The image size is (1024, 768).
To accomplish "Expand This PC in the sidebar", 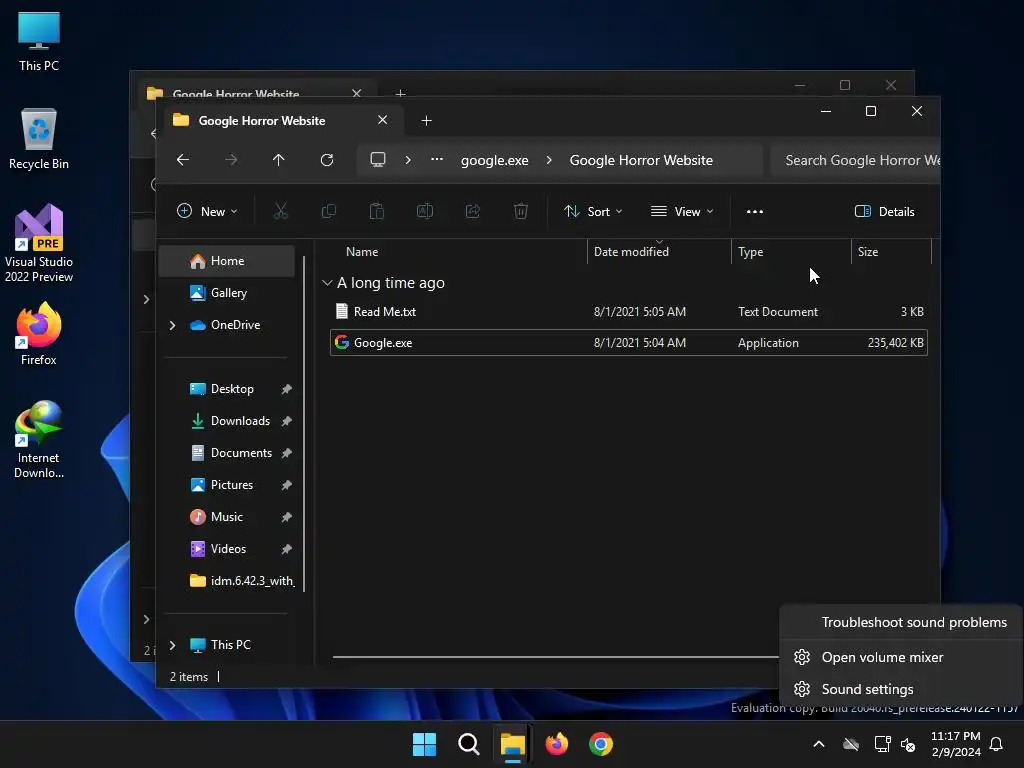I will coord(172,645).
